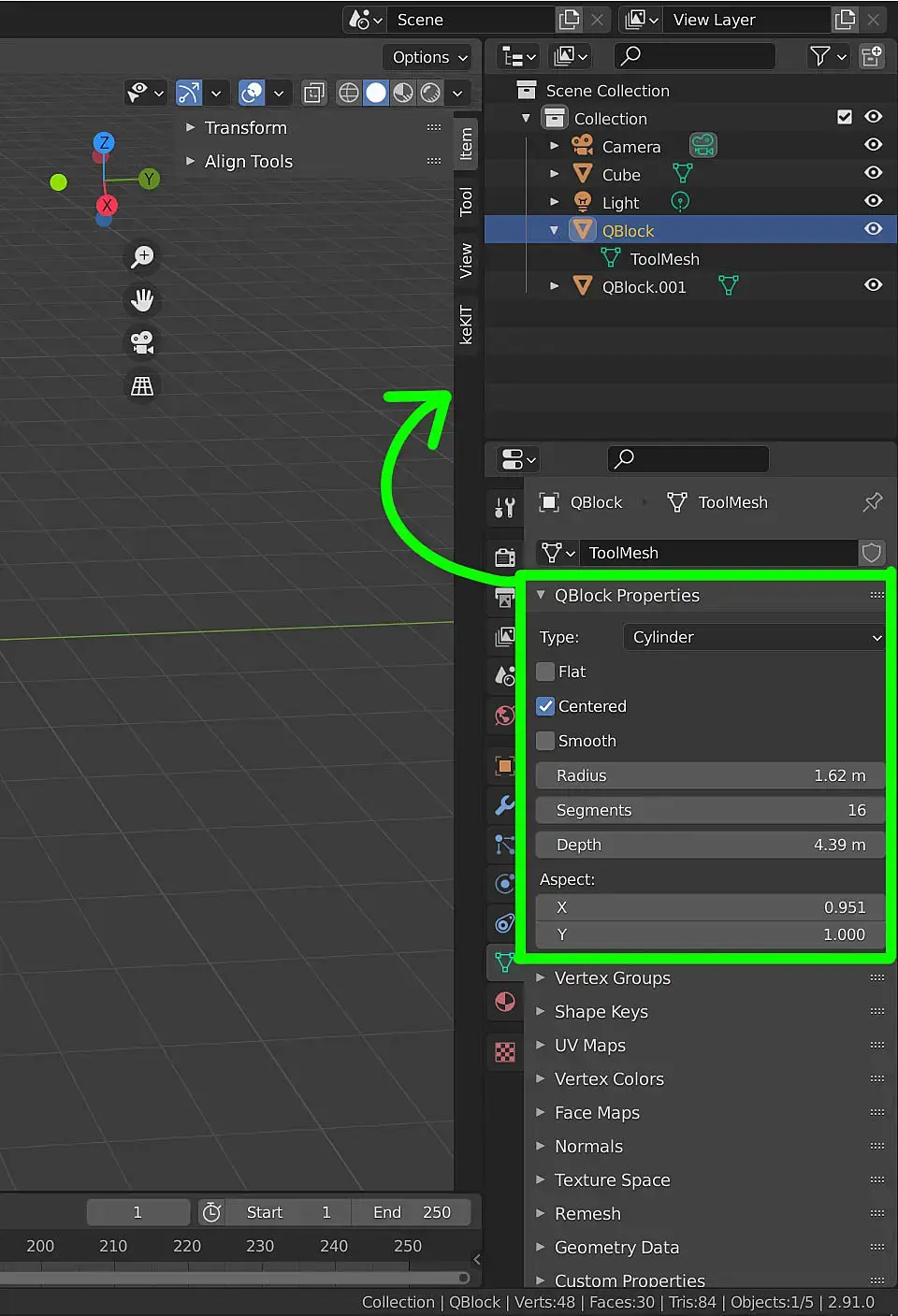Switch to the View sidebar tab
This screenshot has height=1316, width=898.
pyautogui.click(x=466, y=261)
